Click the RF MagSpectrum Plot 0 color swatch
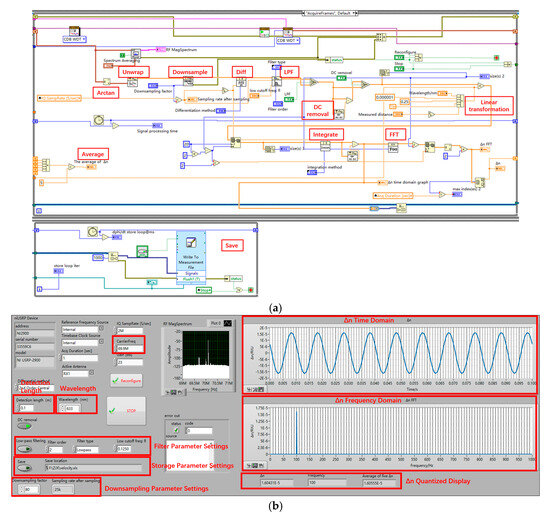Screen dimensions: 550x518 [x=227, y=323]
